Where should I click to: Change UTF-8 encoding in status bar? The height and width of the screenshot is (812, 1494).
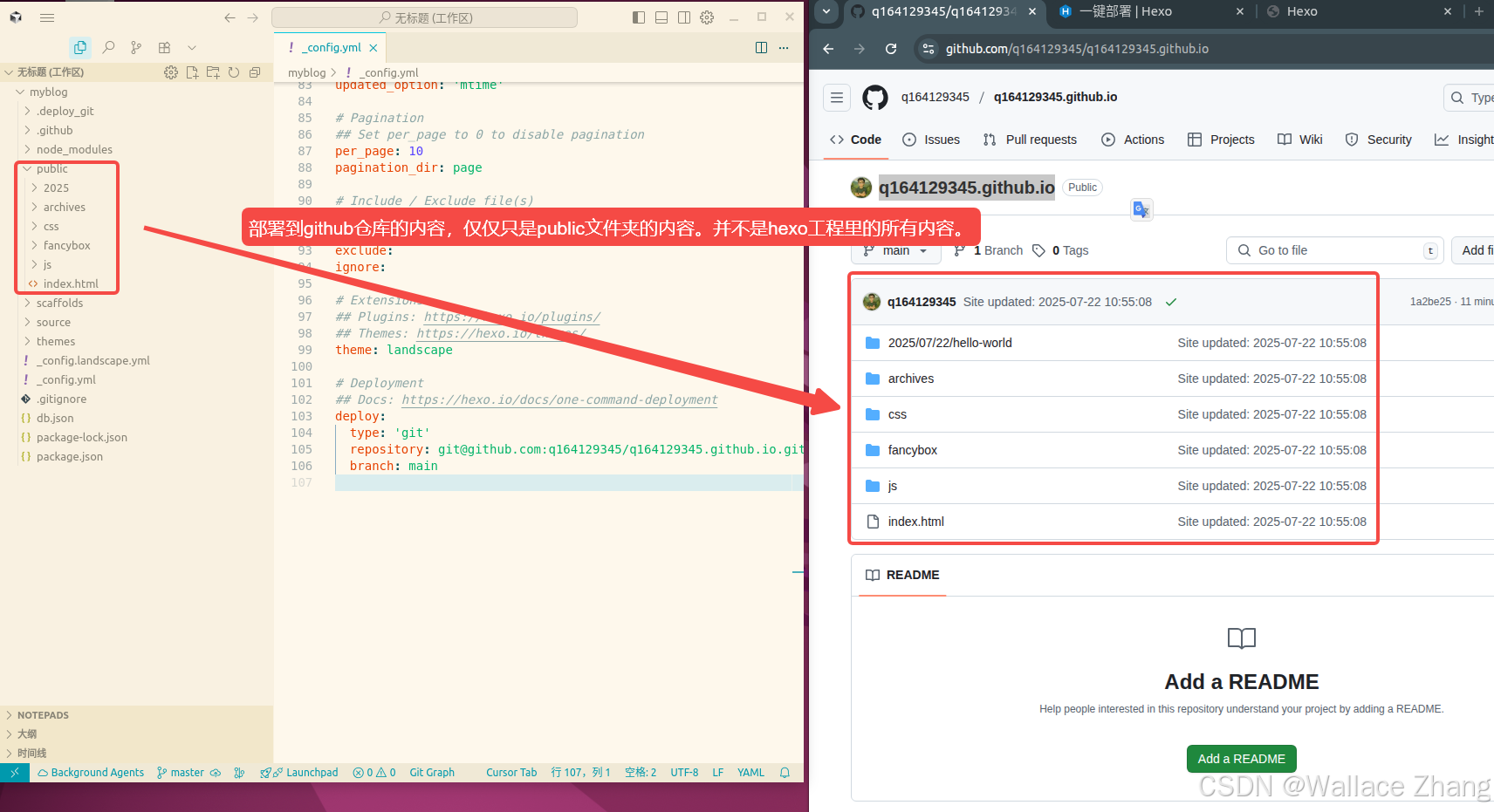pos(684,773)
